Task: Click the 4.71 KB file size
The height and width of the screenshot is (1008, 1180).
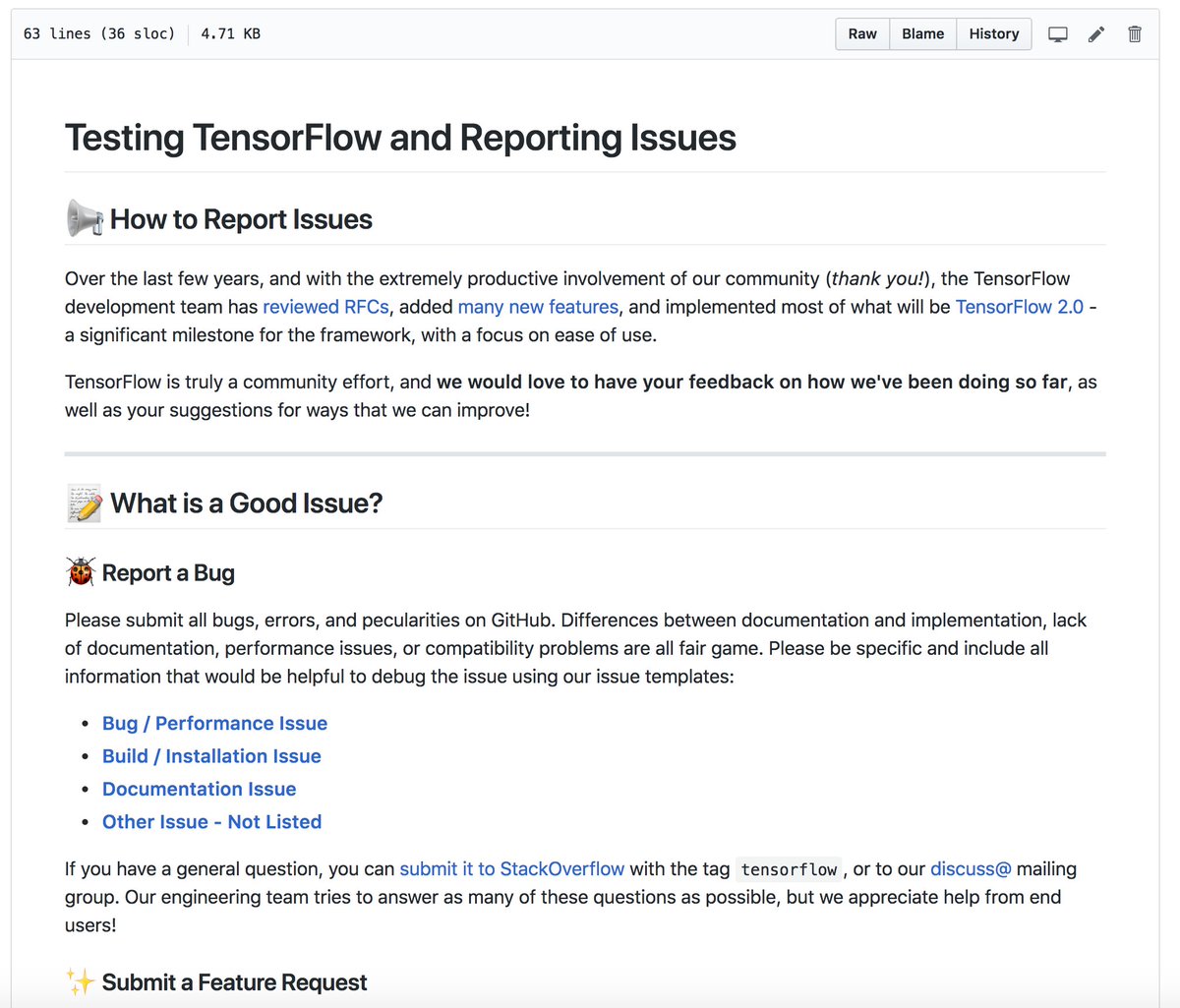Action: [x=231, y=33]
